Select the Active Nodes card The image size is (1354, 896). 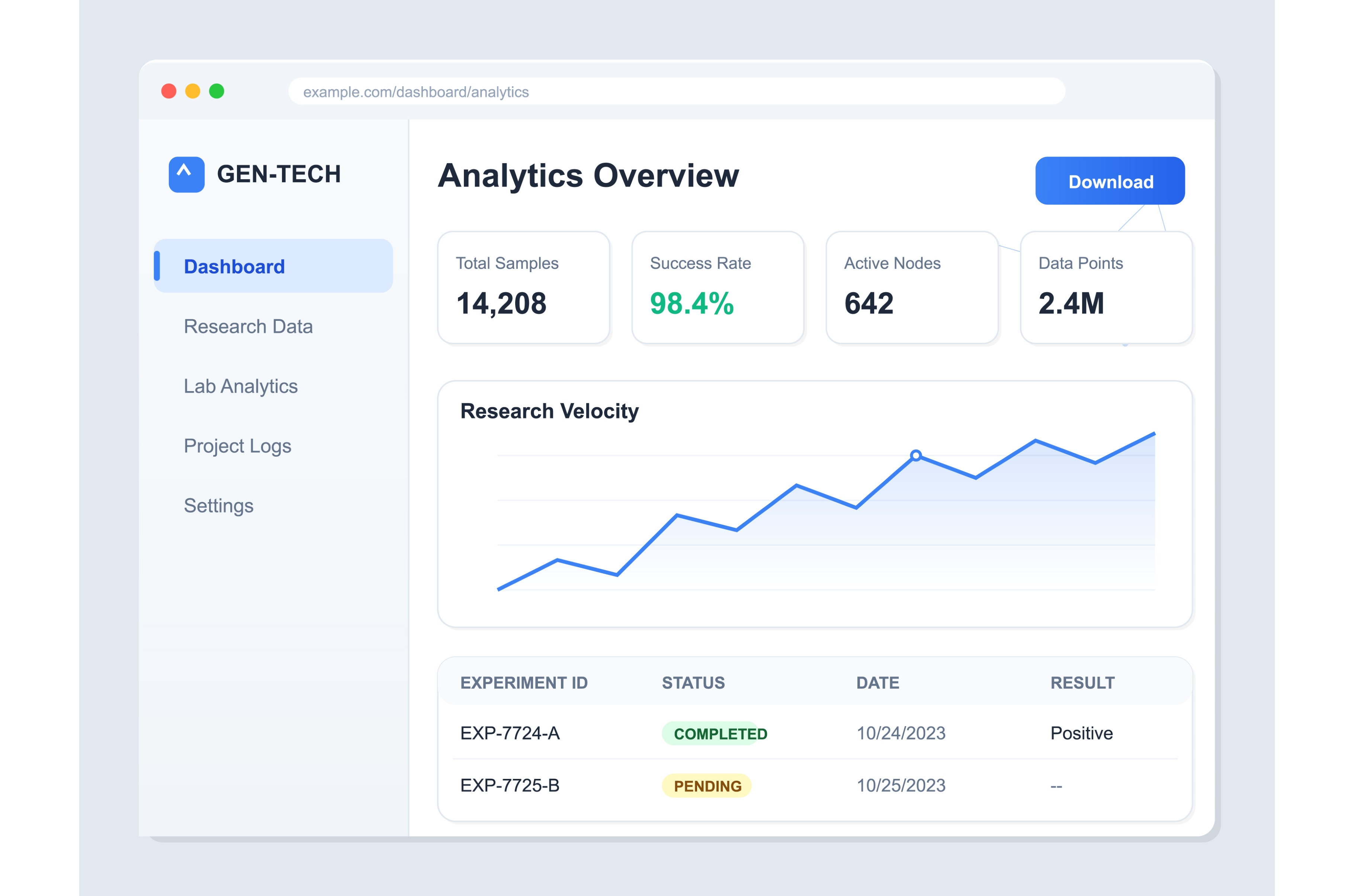pos(912,287)
